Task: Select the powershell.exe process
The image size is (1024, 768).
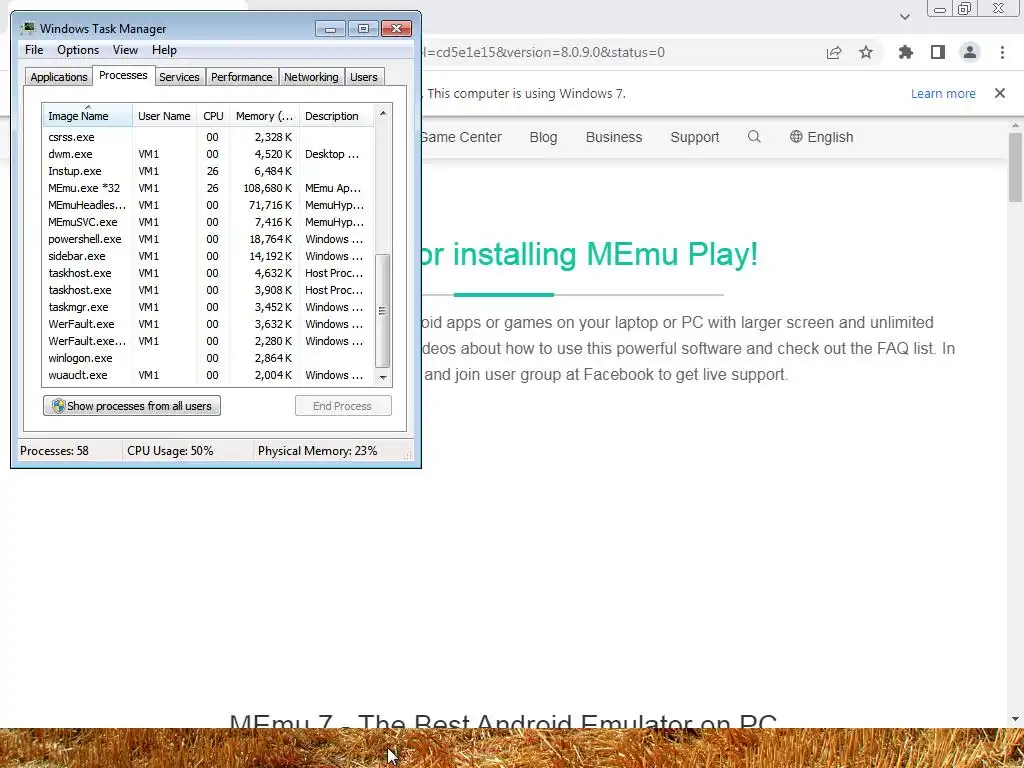Action: (208, 239)
